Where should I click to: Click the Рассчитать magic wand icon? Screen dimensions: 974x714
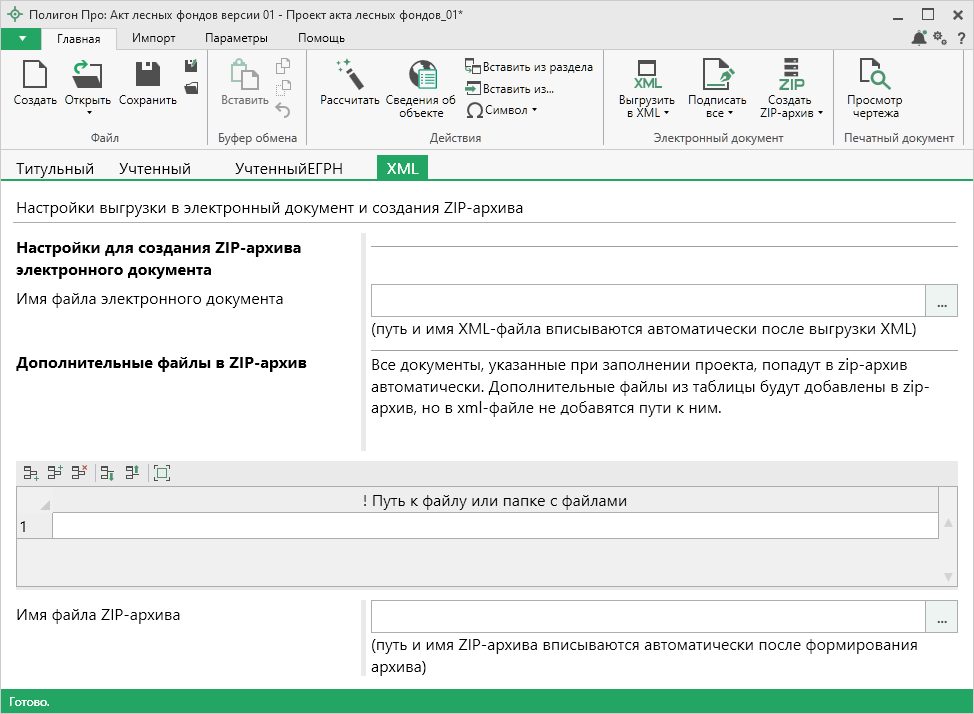tap(349, 76)
